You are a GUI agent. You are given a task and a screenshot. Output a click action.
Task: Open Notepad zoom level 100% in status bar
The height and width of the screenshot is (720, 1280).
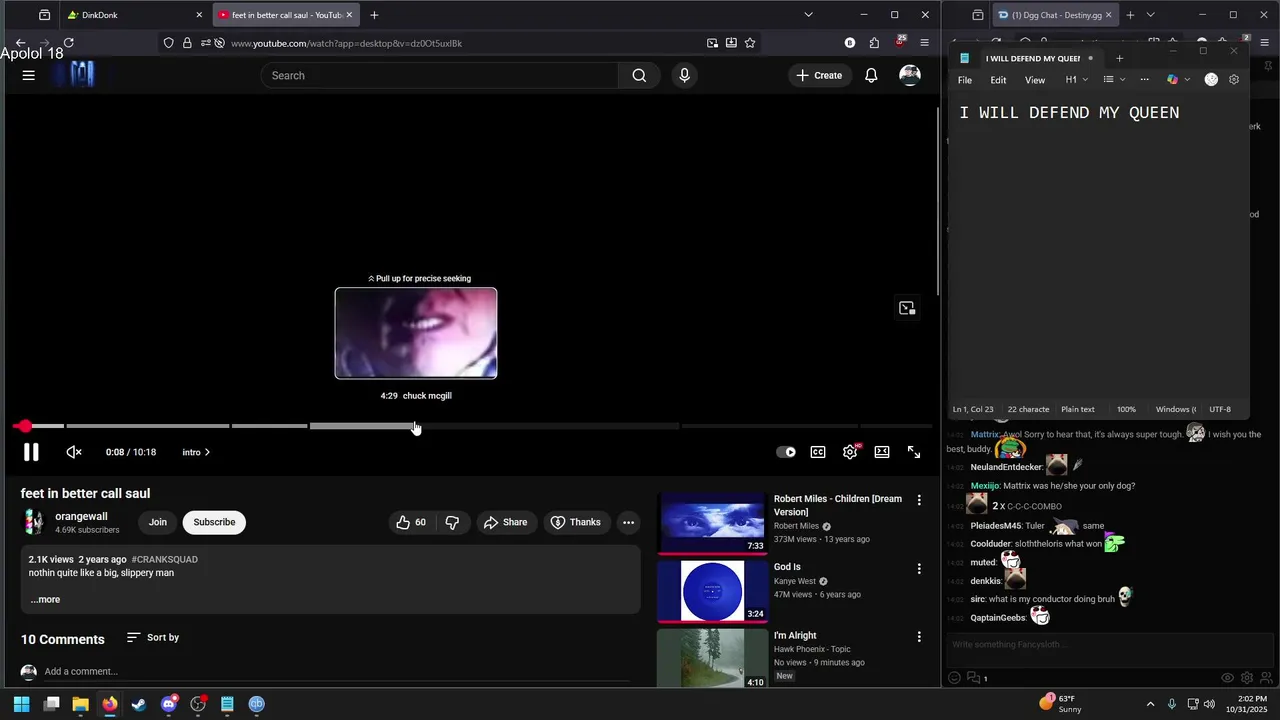(1126, 409)
